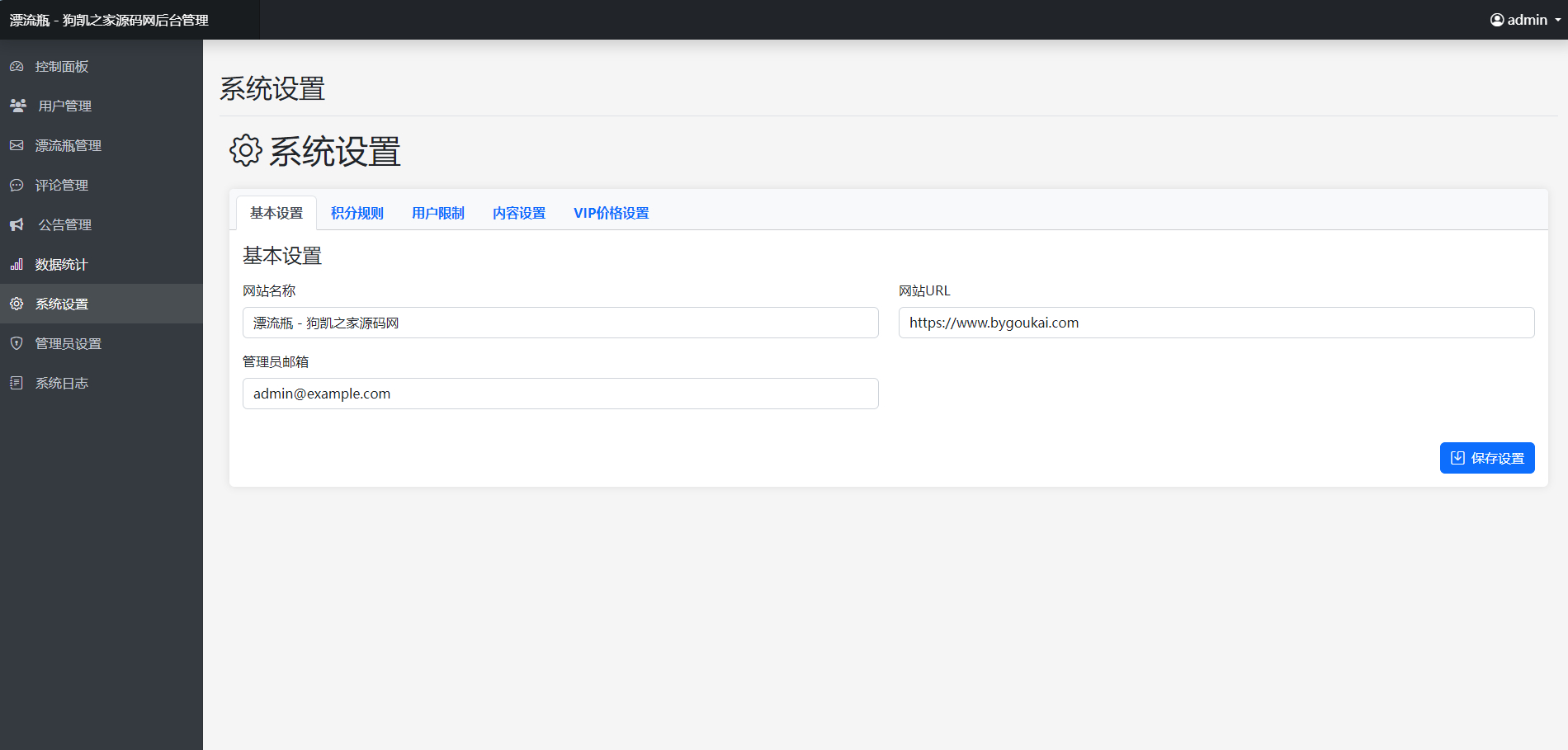Focus the 网站名称 input field
The width and height of the screenshot is (1568, 750).
click(x=560, y=323)
